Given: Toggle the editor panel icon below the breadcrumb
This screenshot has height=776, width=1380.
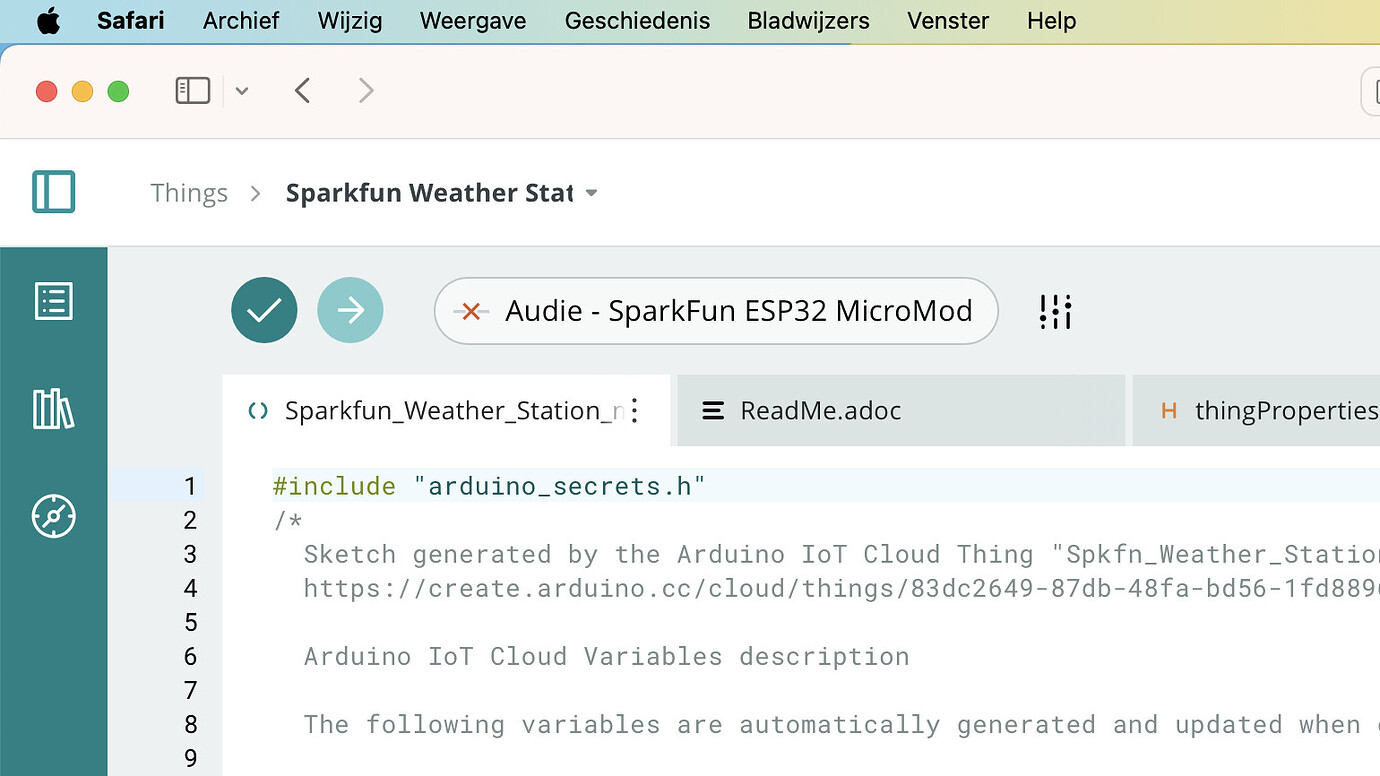Looking at the screenshot, I should point(54,192).
